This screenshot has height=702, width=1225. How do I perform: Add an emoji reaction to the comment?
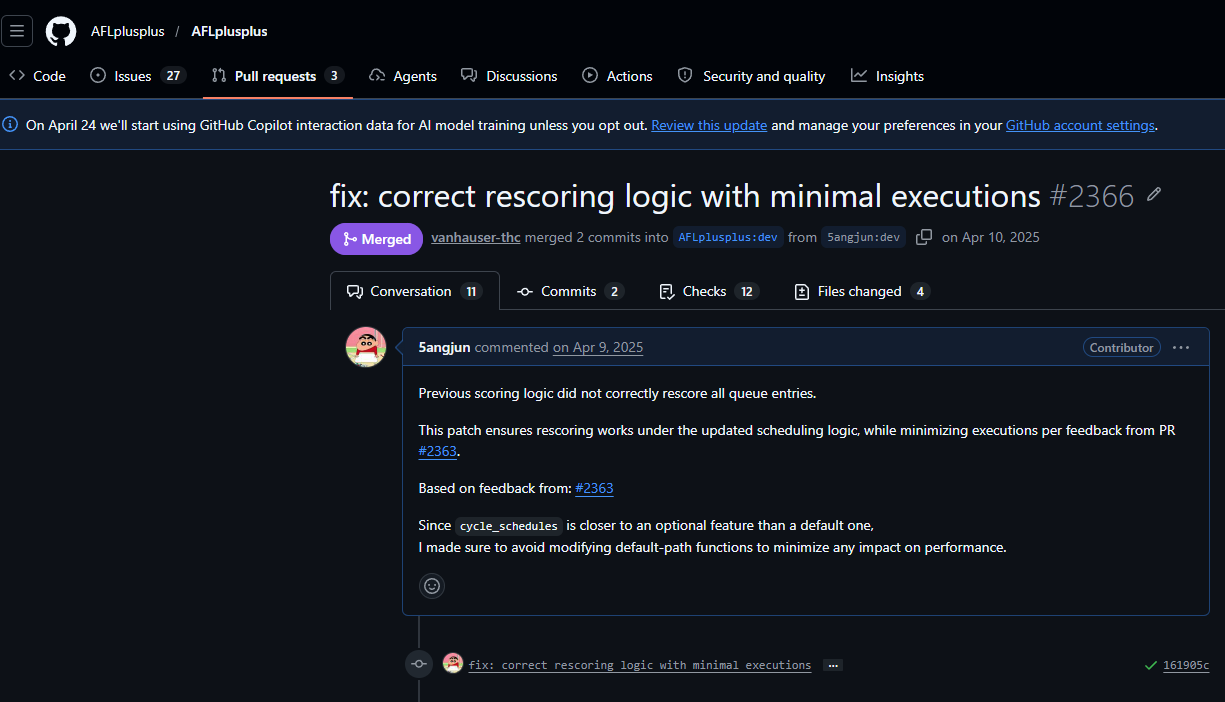pos(432,586)
